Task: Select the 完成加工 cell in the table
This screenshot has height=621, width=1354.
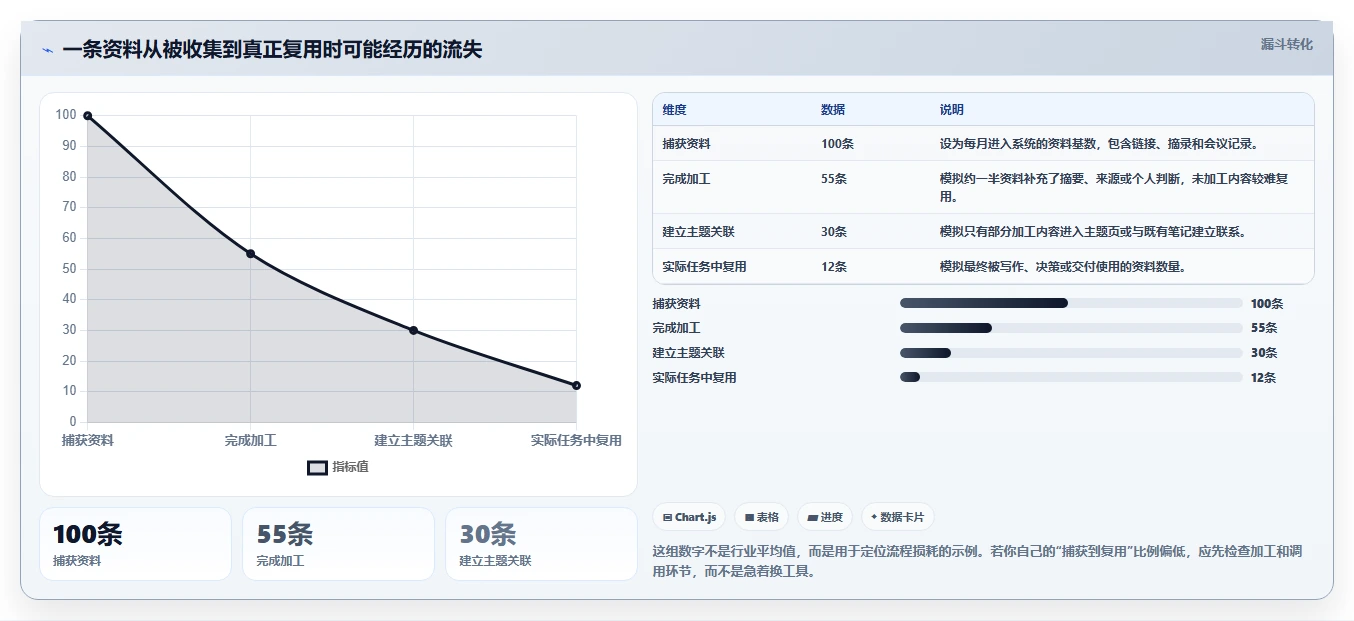Action: tap(686, 179)
